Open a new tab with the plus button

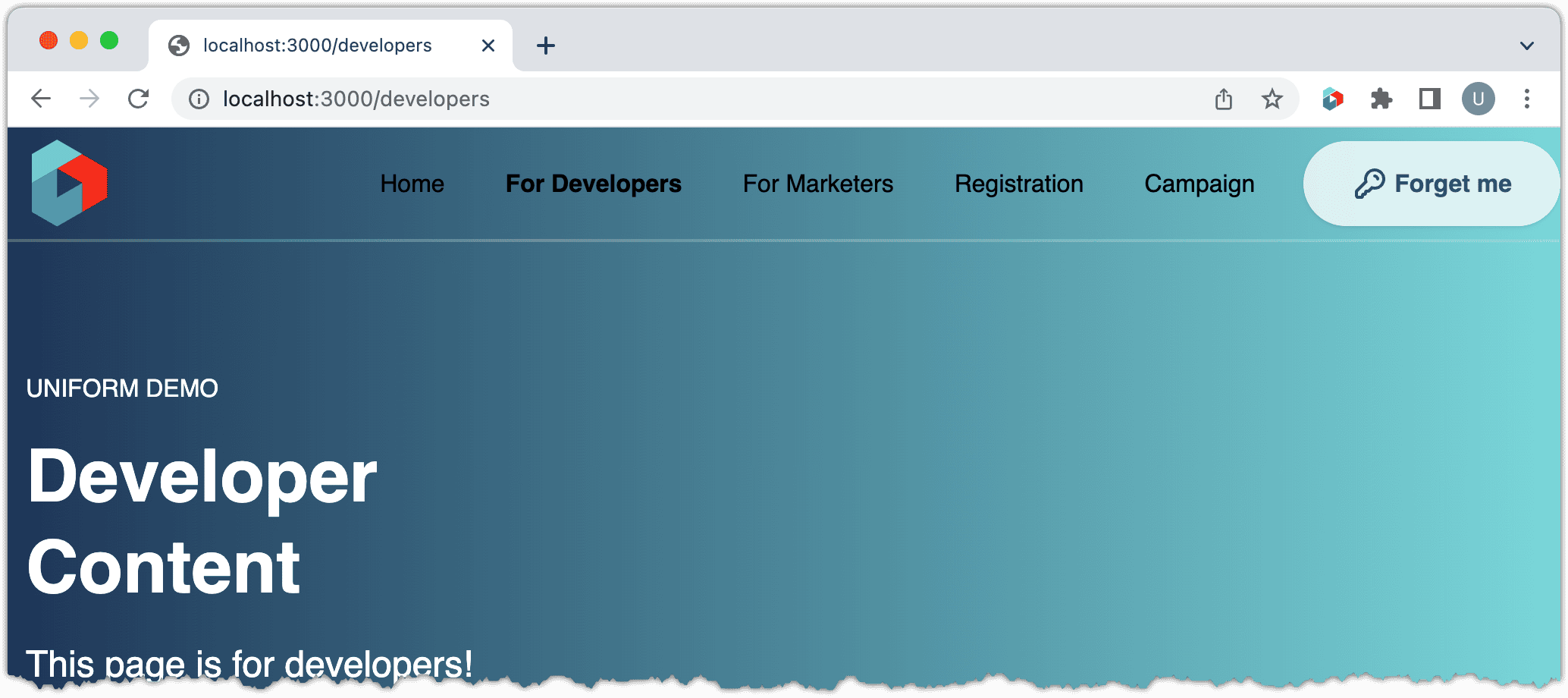[x=544, y=46]
